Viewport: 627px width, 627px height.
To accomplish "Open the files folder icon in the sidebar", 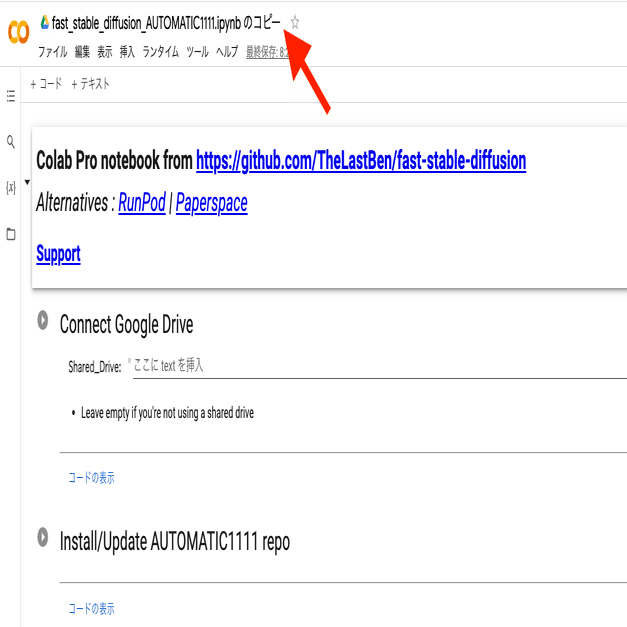I will tap(11, 234).
